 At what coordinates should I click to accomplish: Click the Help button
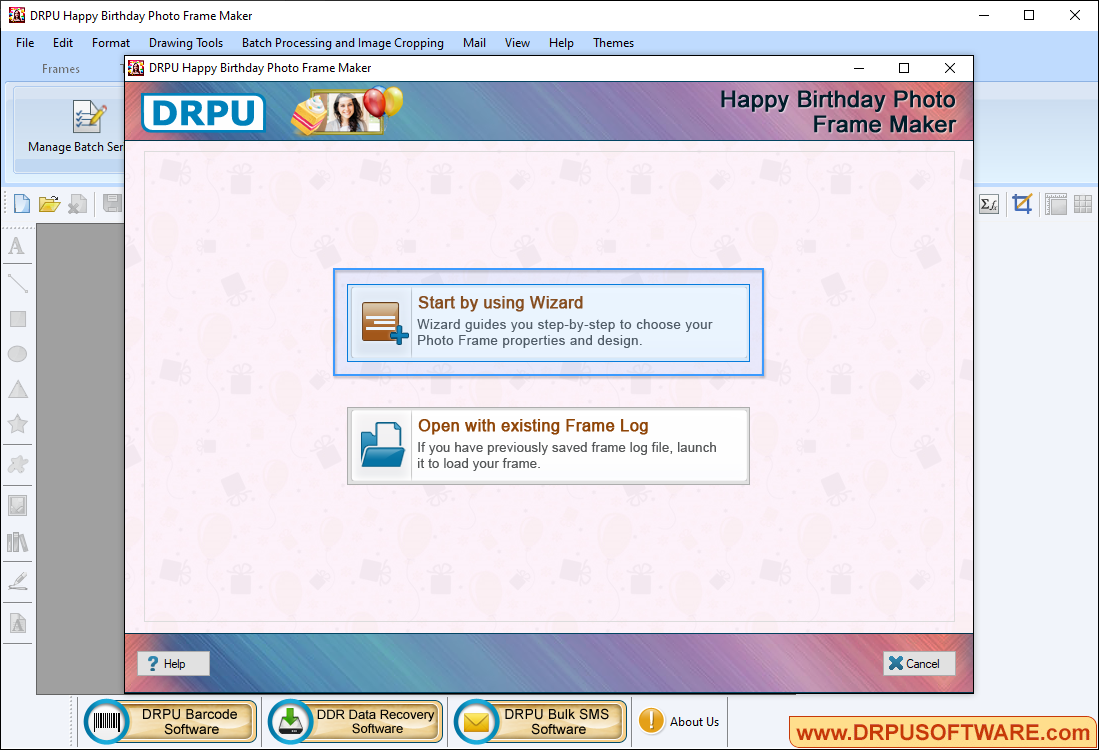click(172, 663)
